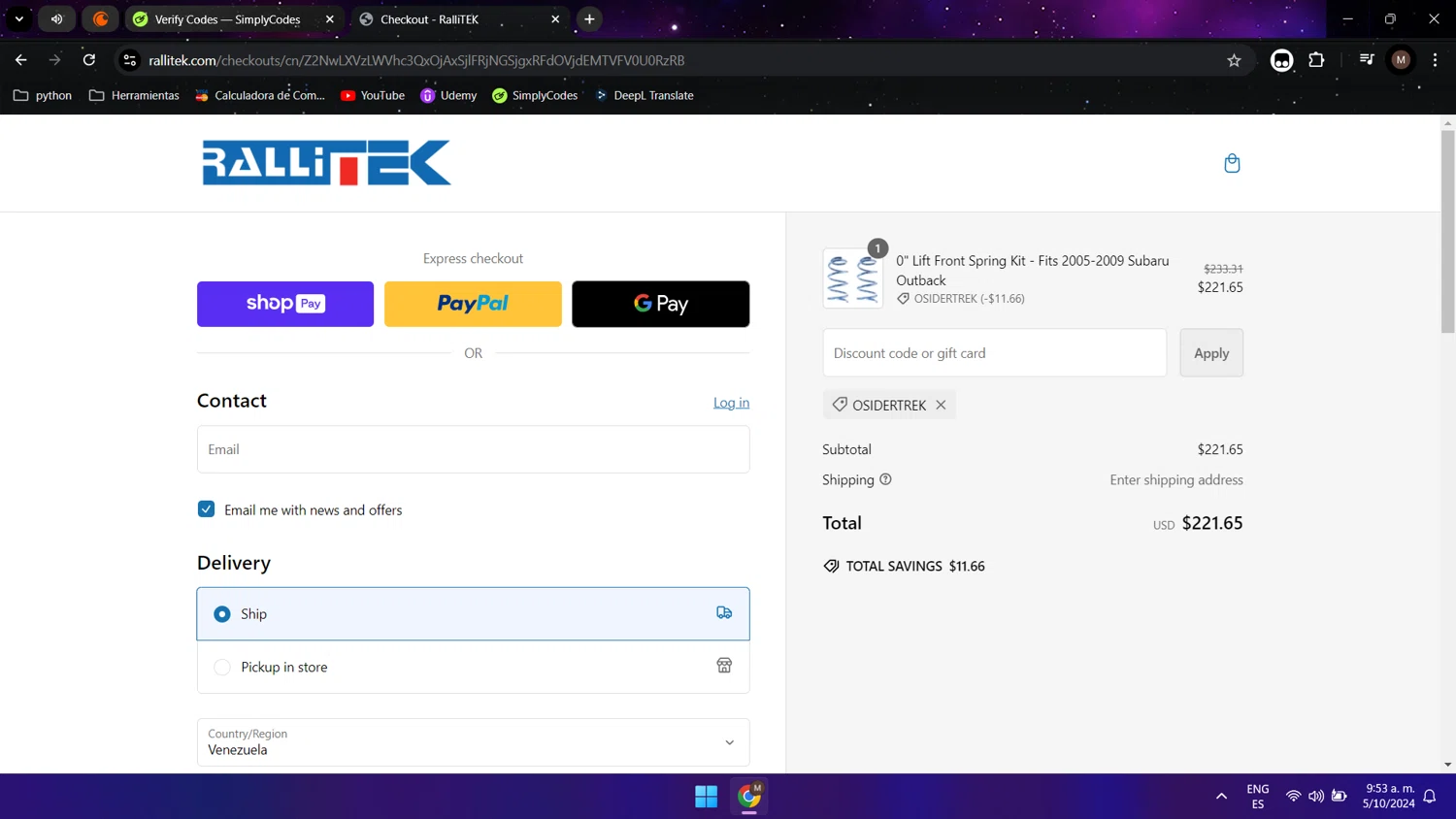Click the Log in link
Image resolution: width=1456 pixels, height=819 pixels.
(731, 403)
